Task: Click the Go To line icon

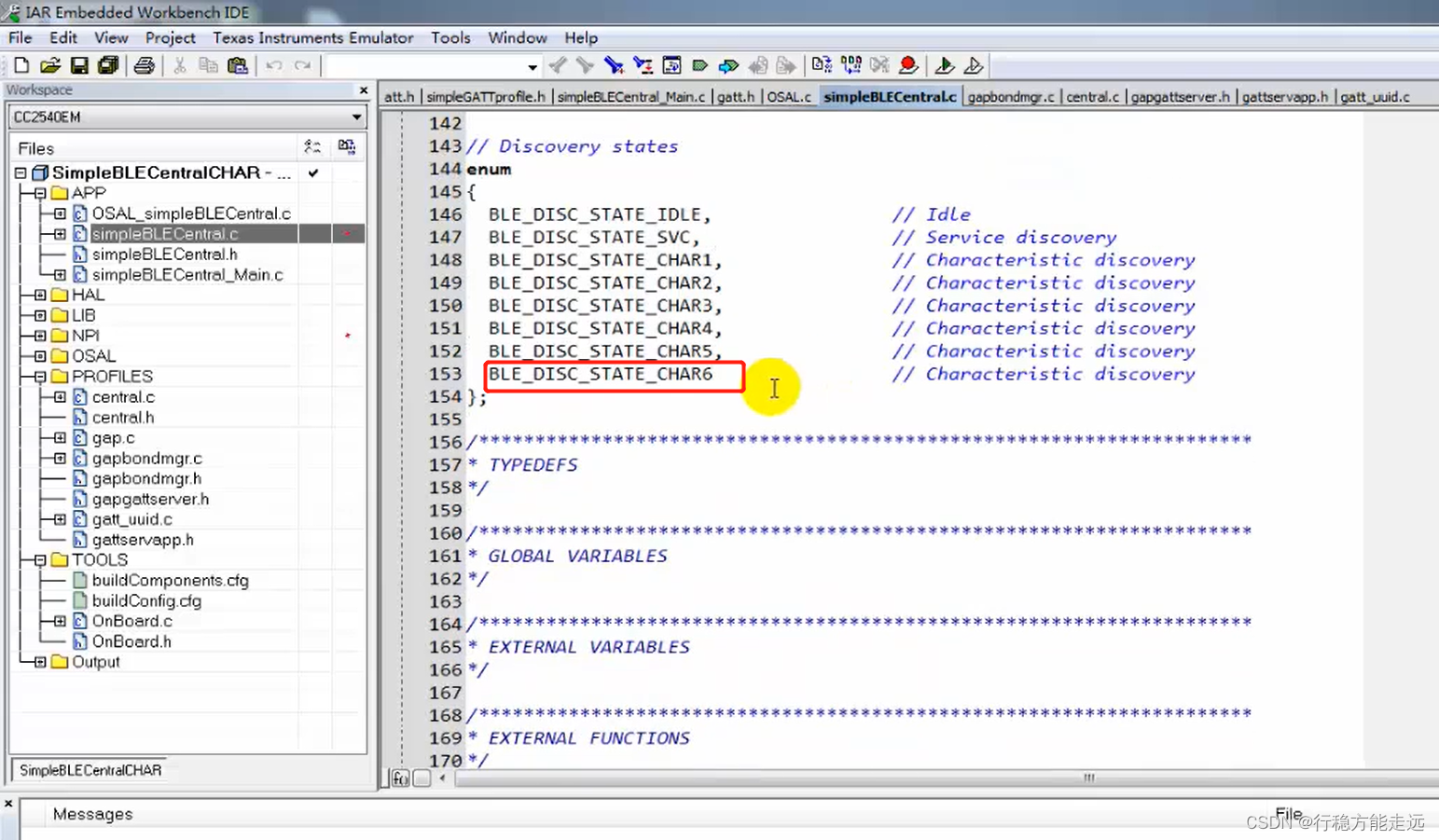Action: click(x=671, y=65)
